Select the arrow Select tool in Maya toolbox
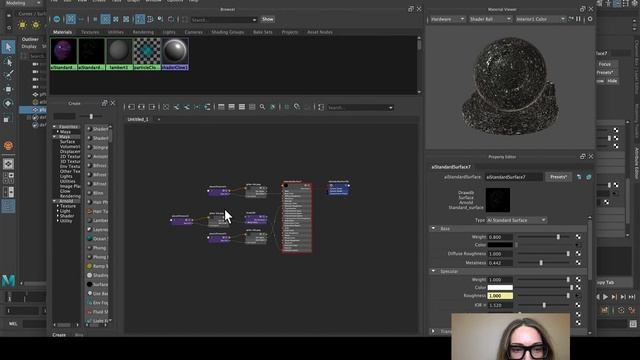This screenshot has width=640, height=360. (8, 47)
